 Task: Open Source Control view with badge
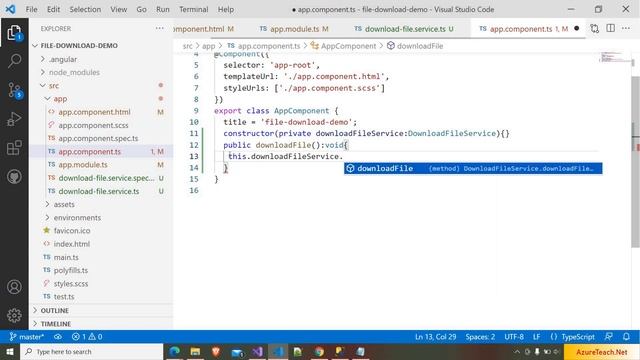[14, 90]
